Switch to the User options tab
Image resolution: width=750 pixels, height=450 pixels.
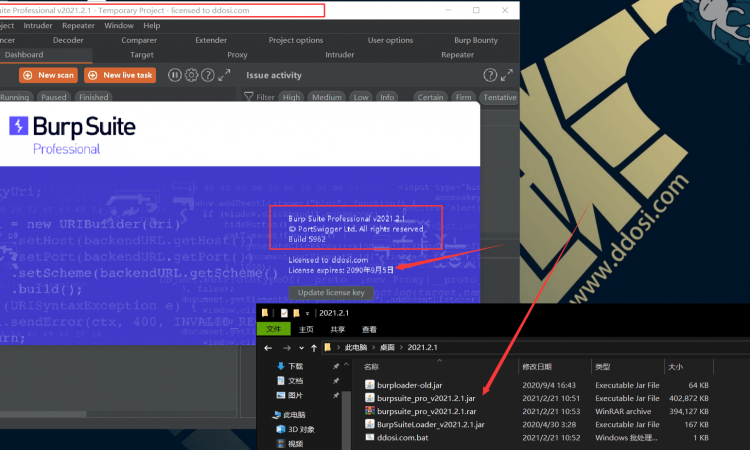(390, 40)
